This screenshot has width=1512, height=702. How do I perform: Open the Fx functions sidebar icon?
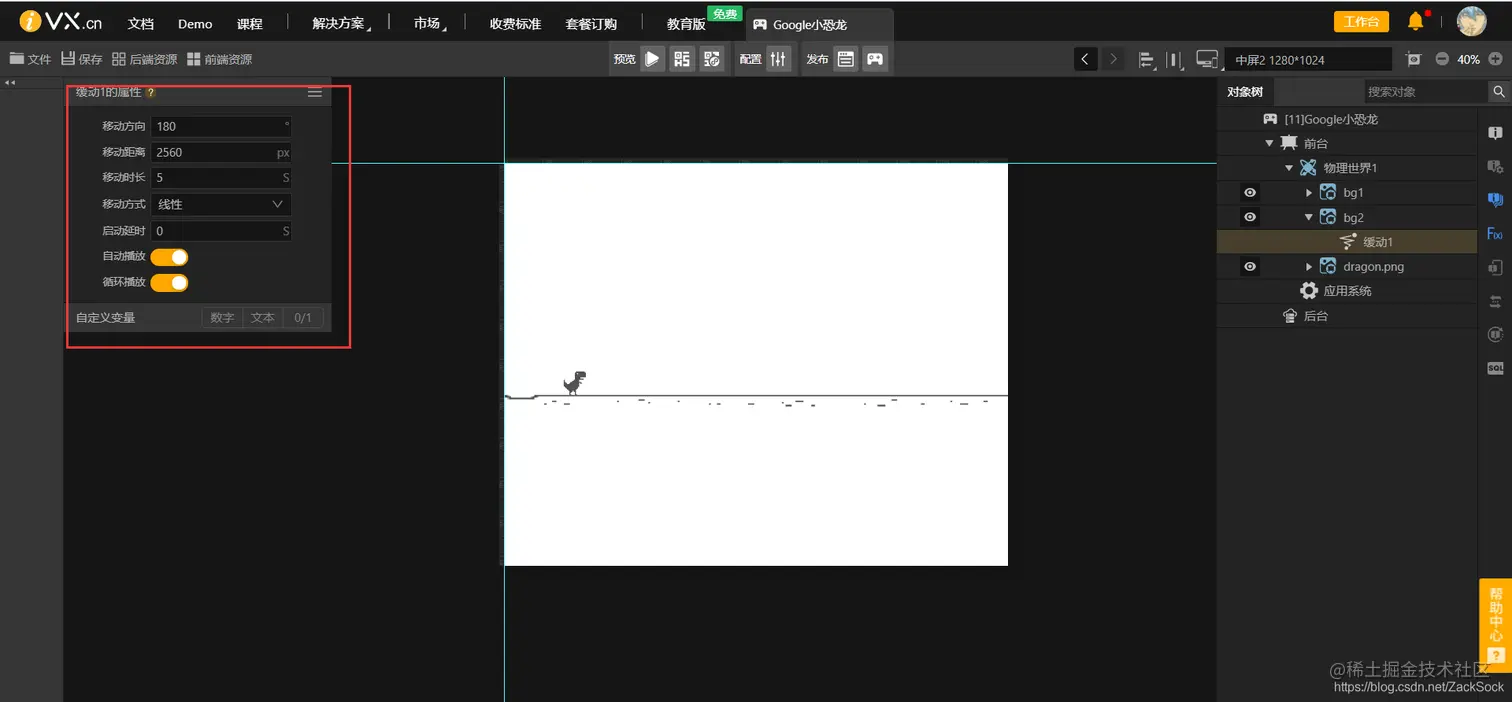pos(1495,234)
